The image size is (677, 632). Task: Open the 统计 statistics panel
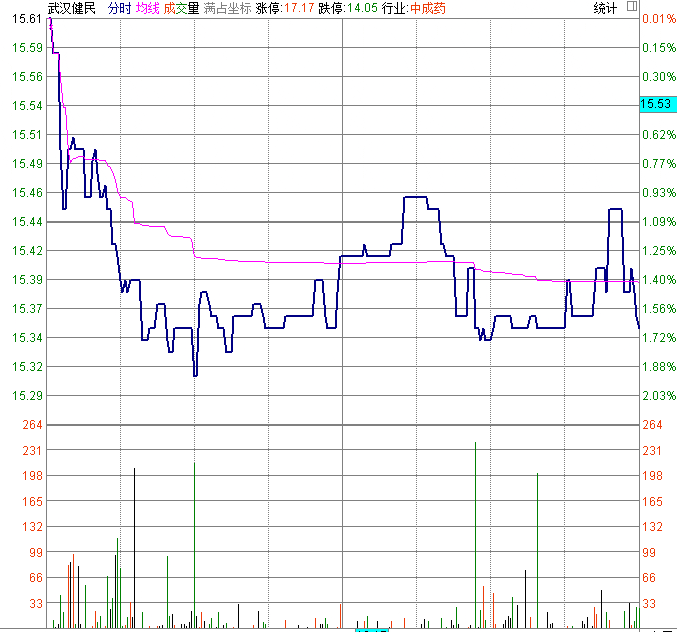pos(605,8)
